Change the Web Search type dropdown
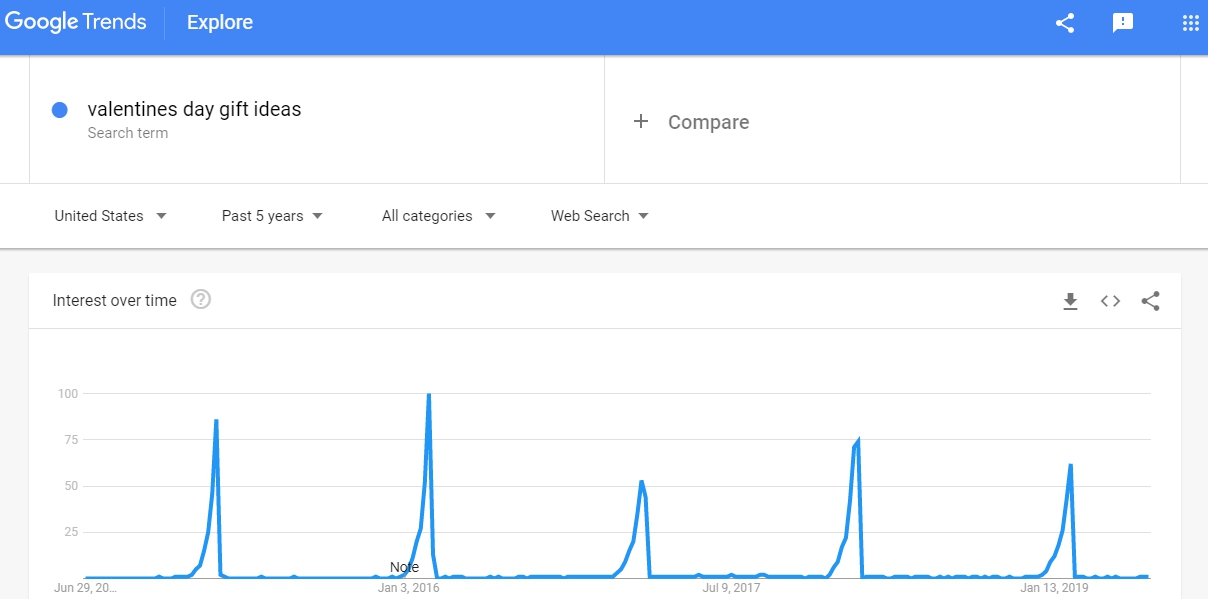Image resolution: width=1208 pixels, height=599 pixels. point(599,216)
